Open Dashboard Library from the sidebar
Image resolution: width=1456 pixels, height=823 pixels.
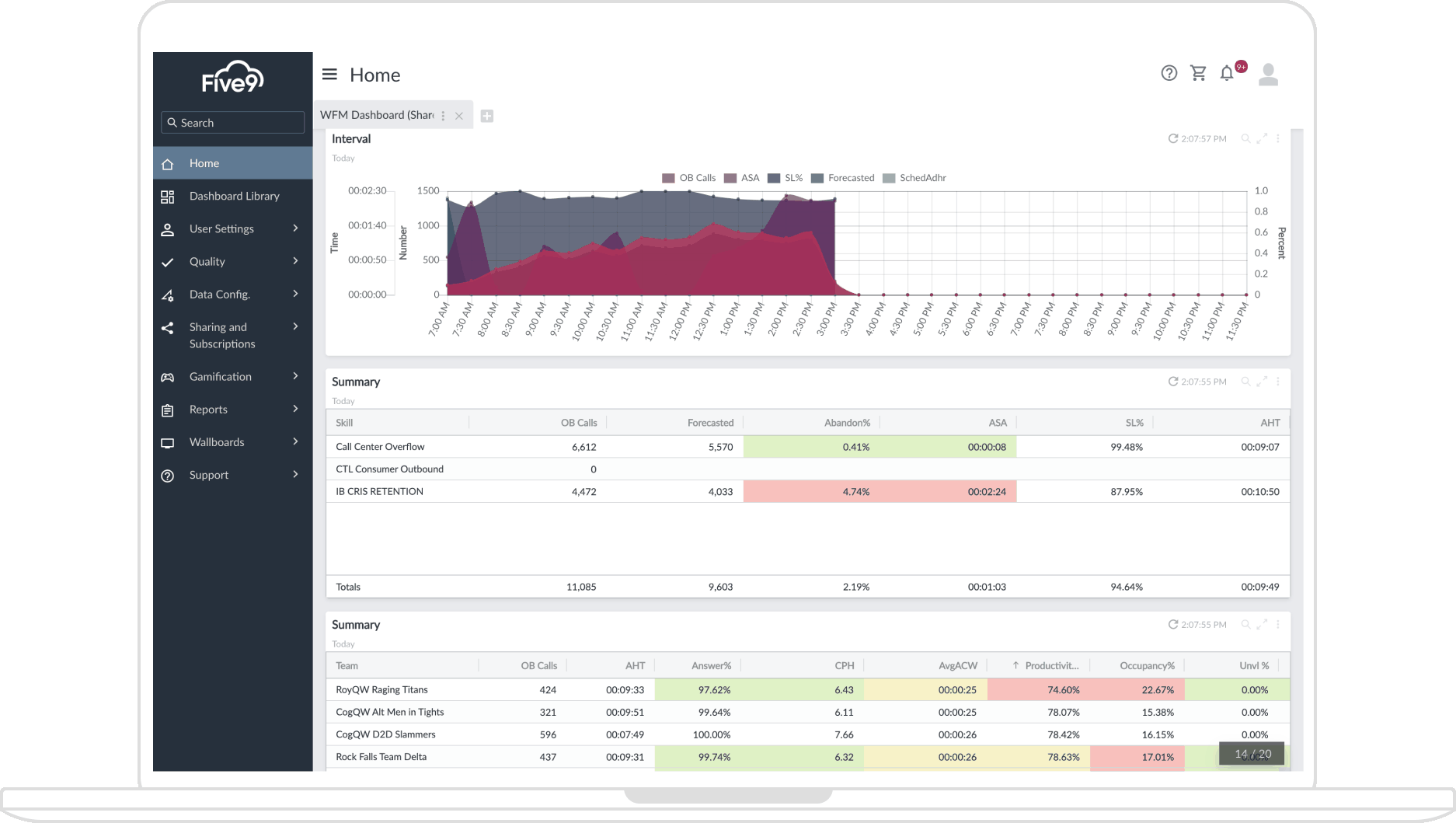pos(234,196)
